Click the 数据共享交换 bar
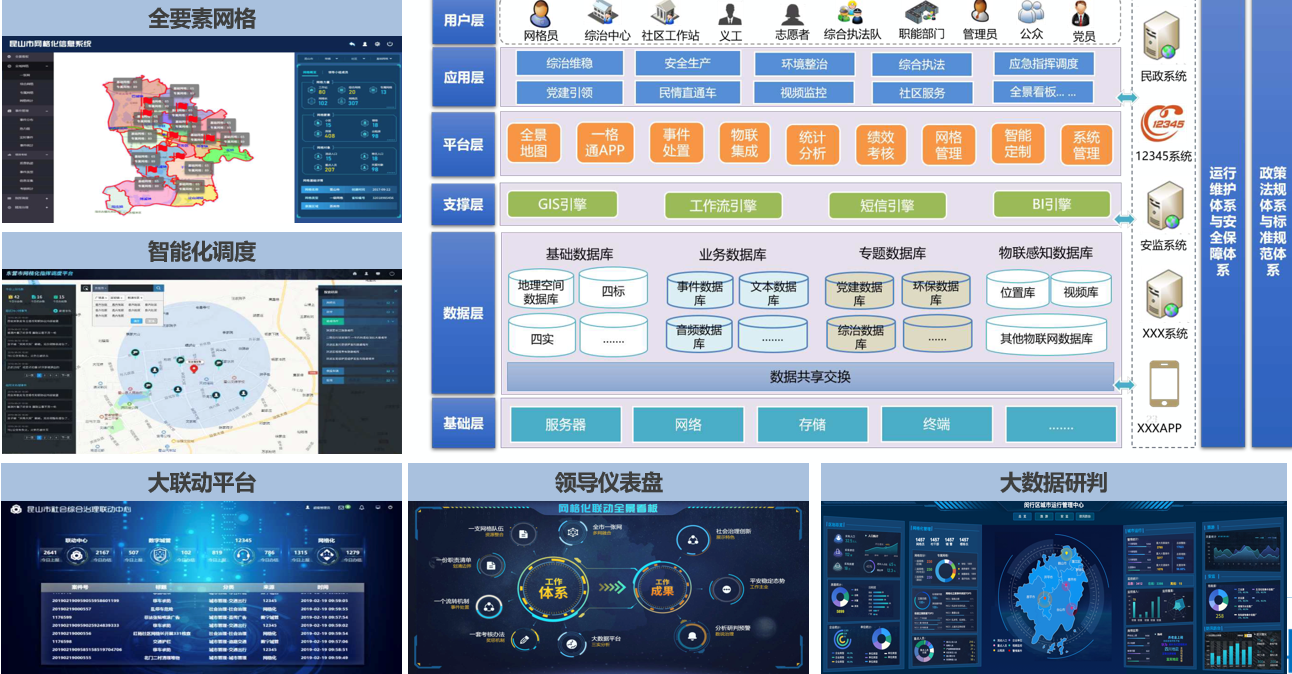1292x674 pixels. (x=810, y=377)
